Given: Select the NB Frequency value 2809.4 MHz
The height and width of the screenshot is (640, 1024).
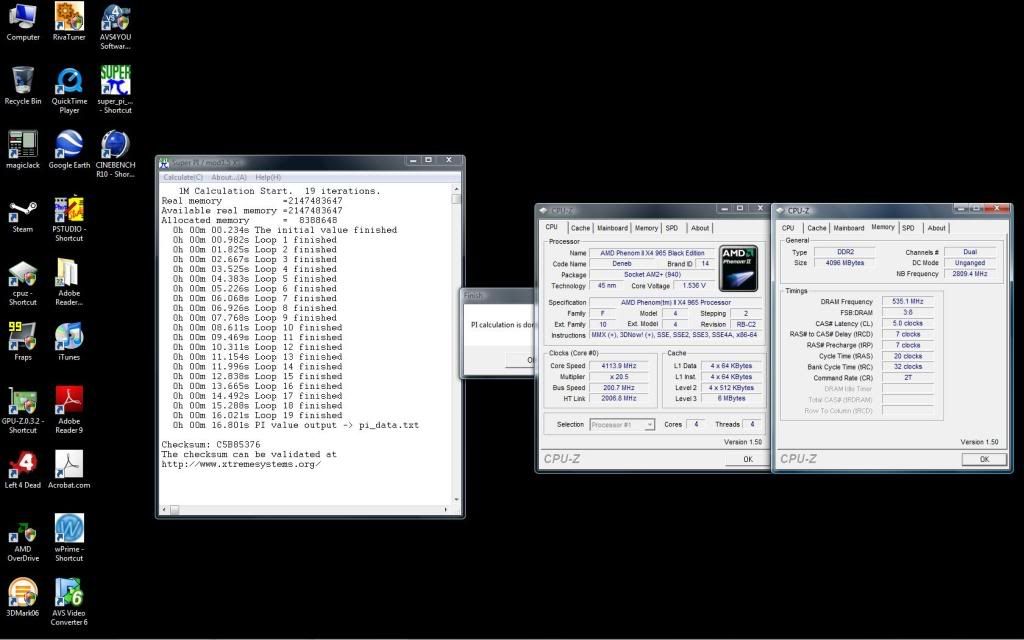Looking at the screenshot, I should point(970,274).
